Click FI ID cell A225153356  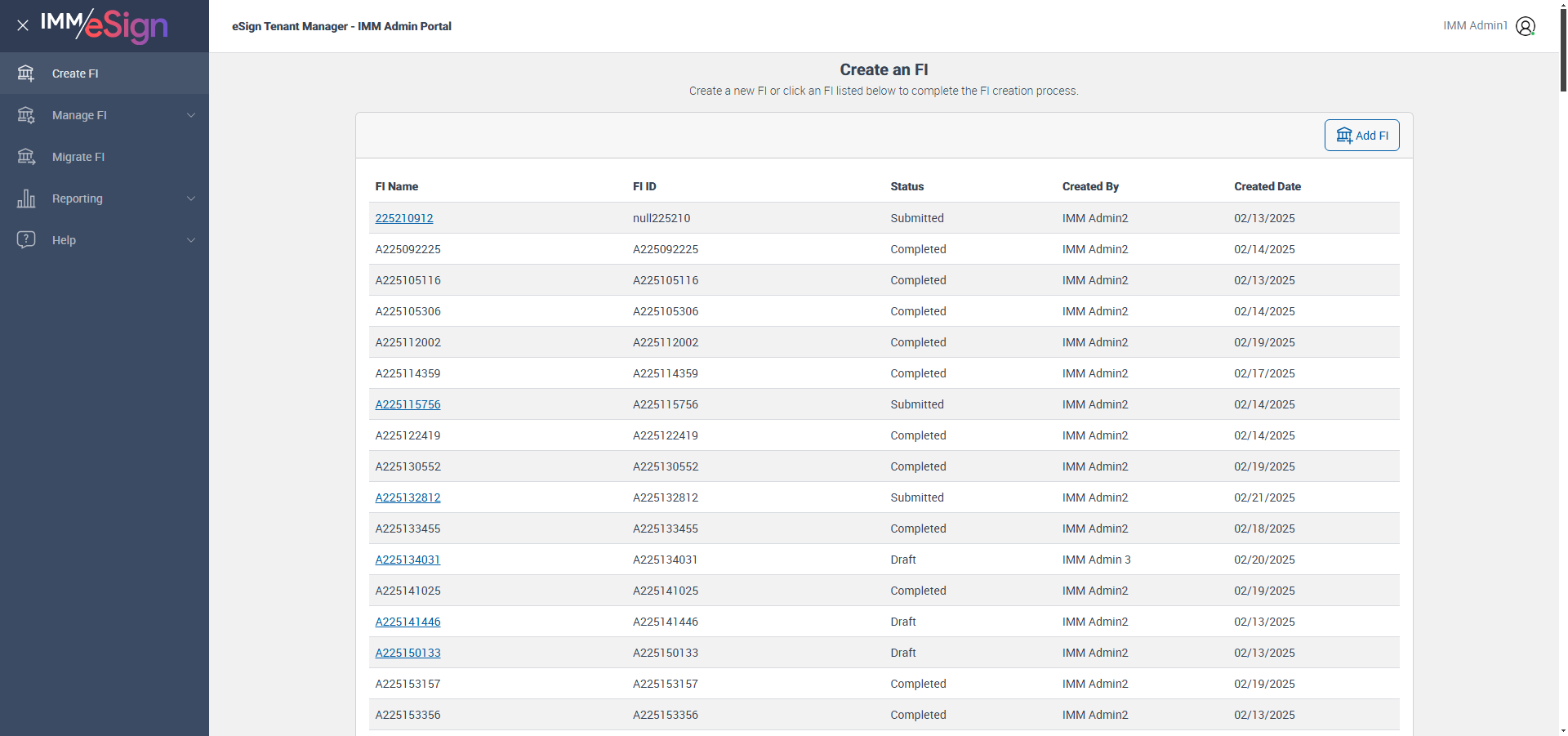pyautogui.click(x=666, y=715)
